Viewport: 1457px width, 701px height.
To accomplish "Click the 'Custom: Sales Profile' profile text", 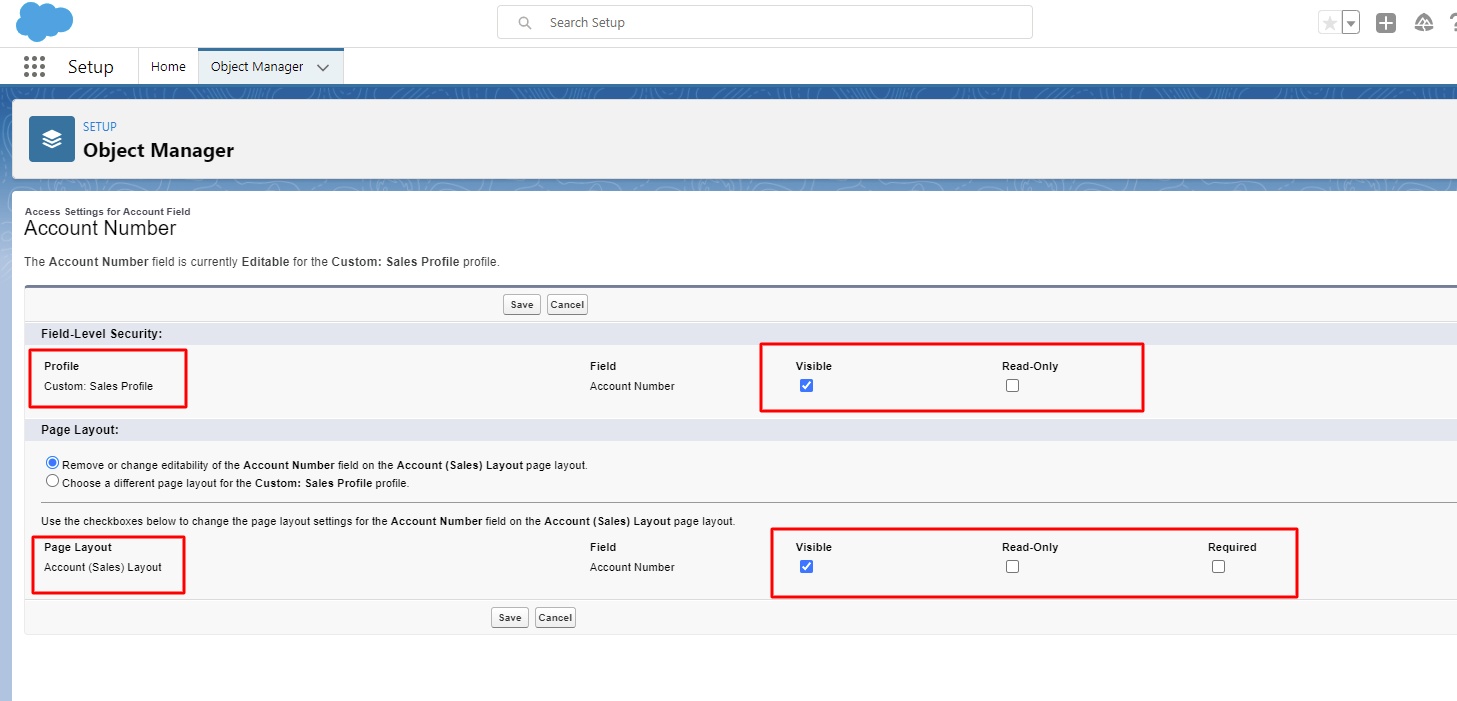I will coord(99,386).
